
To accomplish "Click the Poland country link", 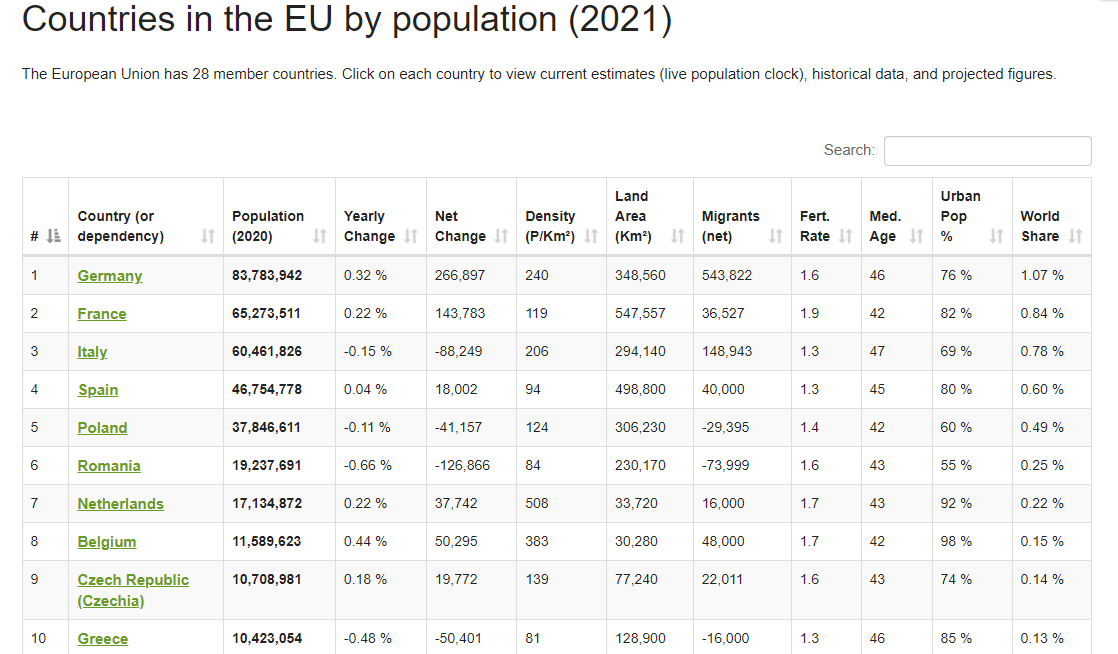I will [x=102, y=427].
